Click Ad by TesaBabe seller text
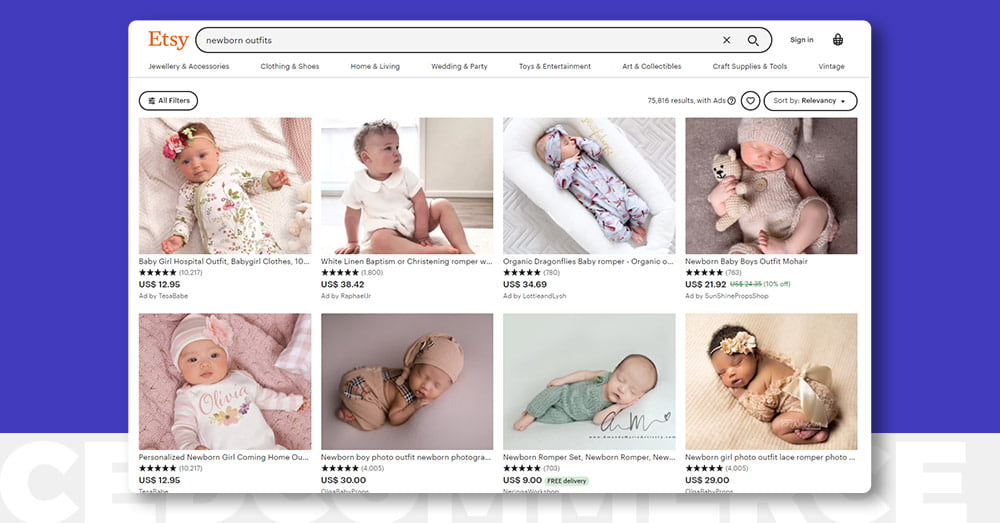This screenshot has height=523, width=1000. pos(163,296)
